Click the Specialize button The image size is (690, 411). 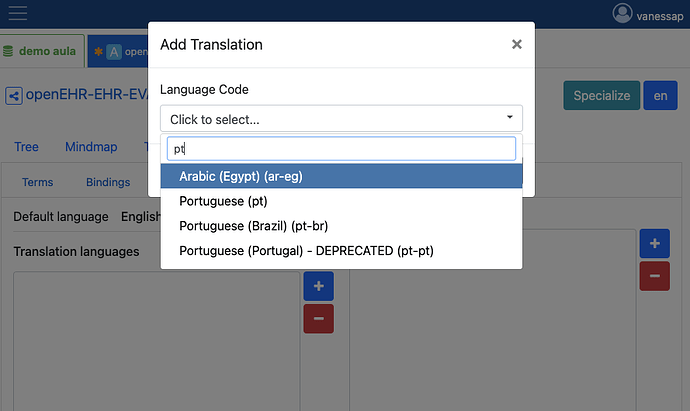[x=601, y=96]
